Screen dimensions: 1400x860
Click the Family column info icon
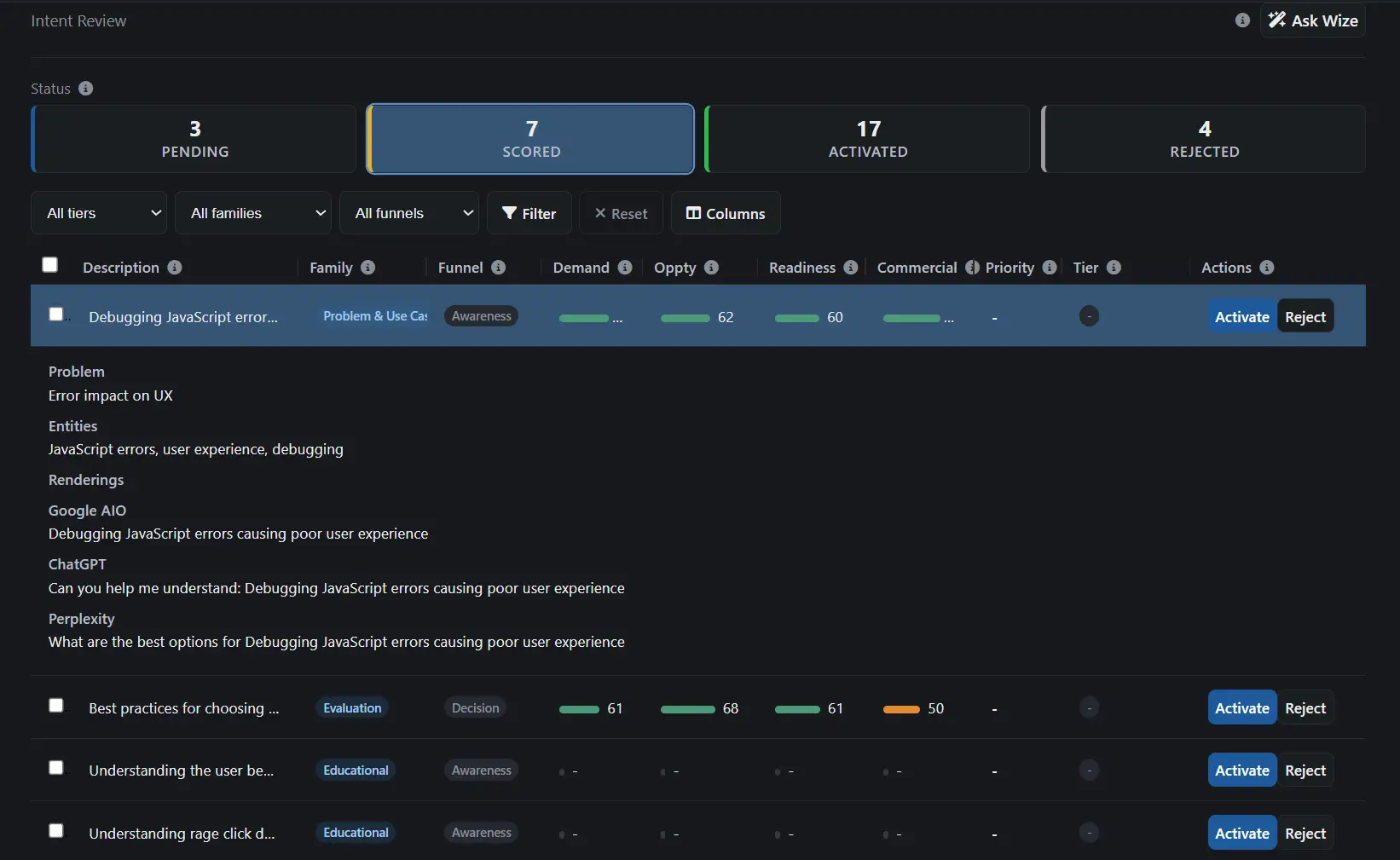pyautogui.click(x=368, y=268)
